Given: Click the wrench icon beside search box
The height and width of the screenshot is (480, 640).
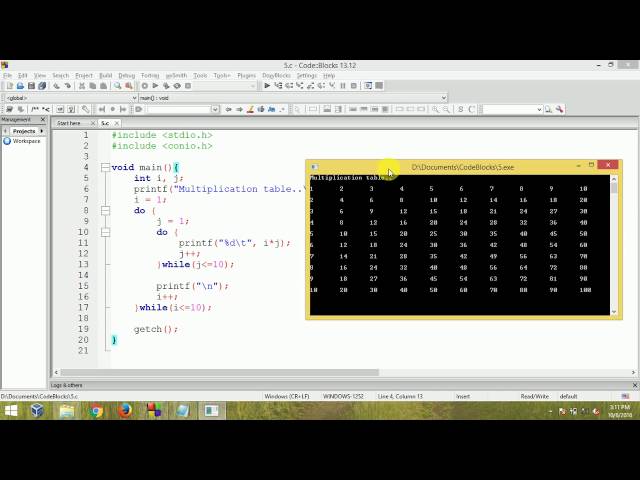Looking at the screenshot, I should click(x=560, y=109).
